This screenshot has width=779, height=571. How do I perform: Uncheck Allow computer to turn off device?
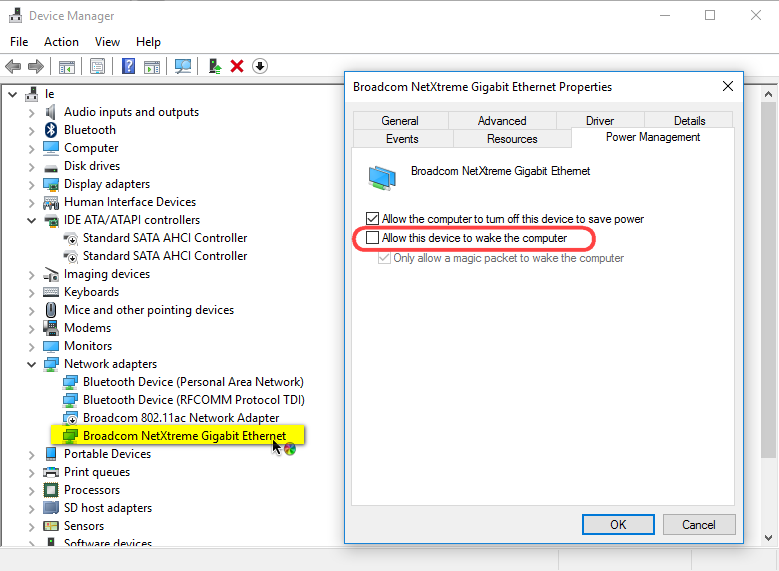tap(373, 219)
